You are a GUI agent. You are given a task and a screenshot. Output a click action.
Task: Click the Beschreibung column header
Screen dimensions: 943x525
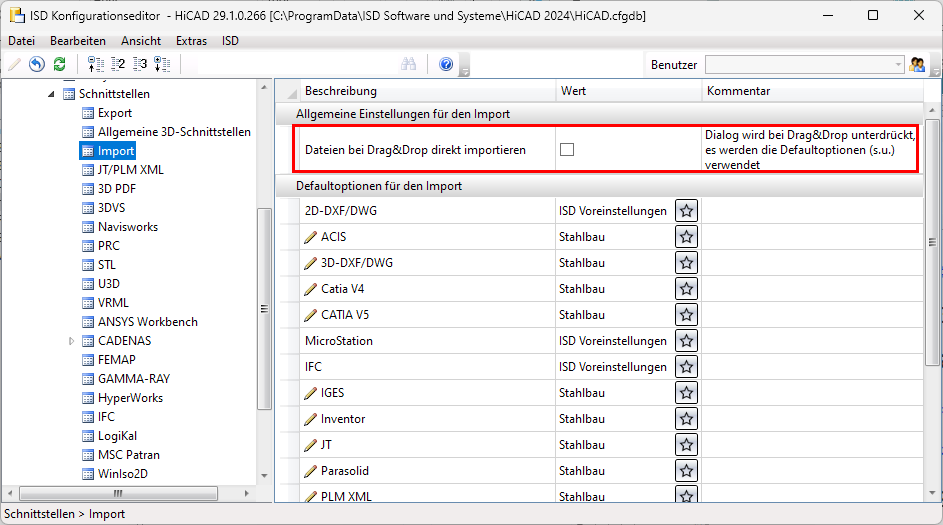click(x=428, y=91)
